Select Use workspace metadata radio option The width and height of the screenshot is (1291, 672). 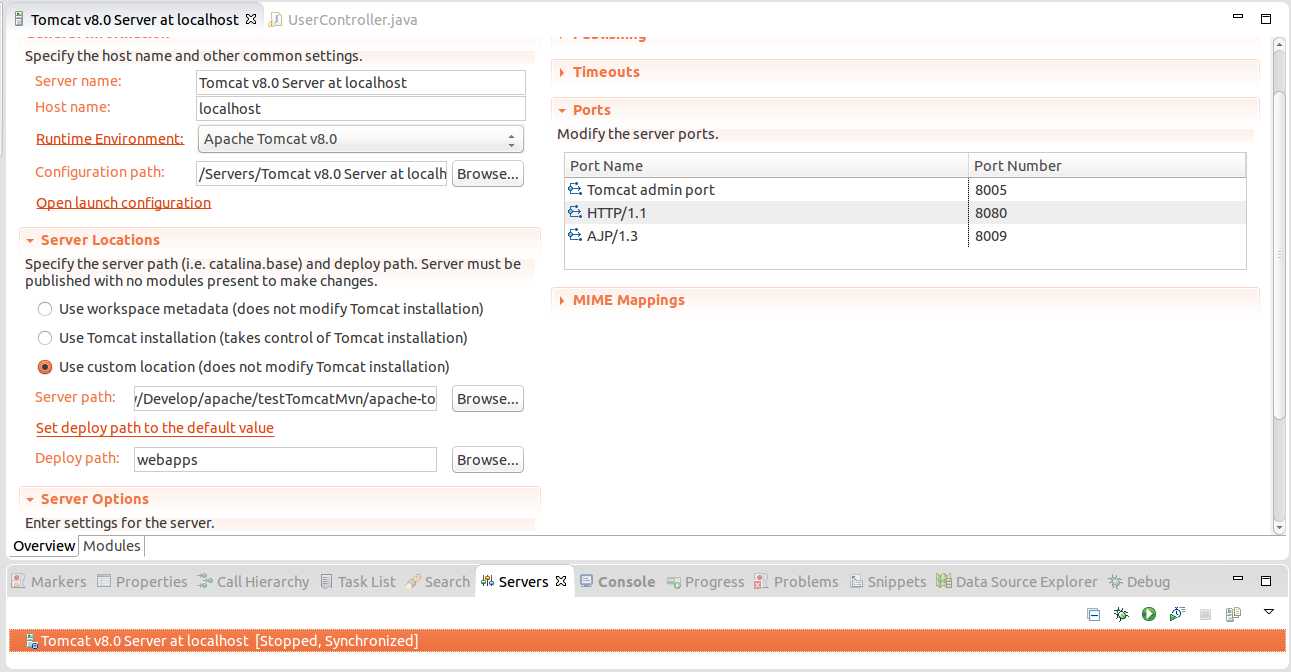pos(45,309)
